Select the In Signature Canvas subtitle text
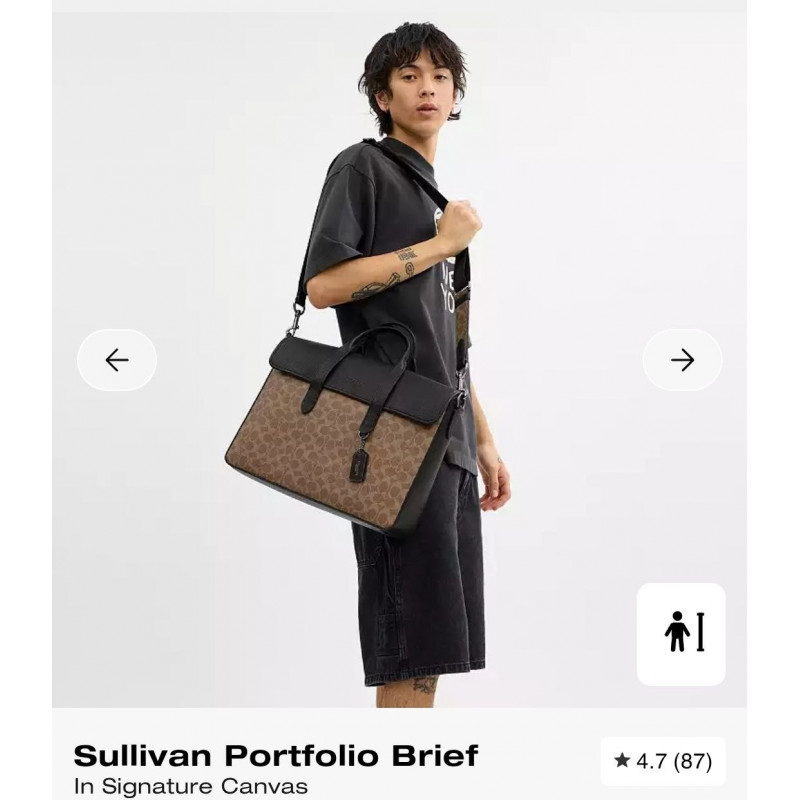 (191, 786)
